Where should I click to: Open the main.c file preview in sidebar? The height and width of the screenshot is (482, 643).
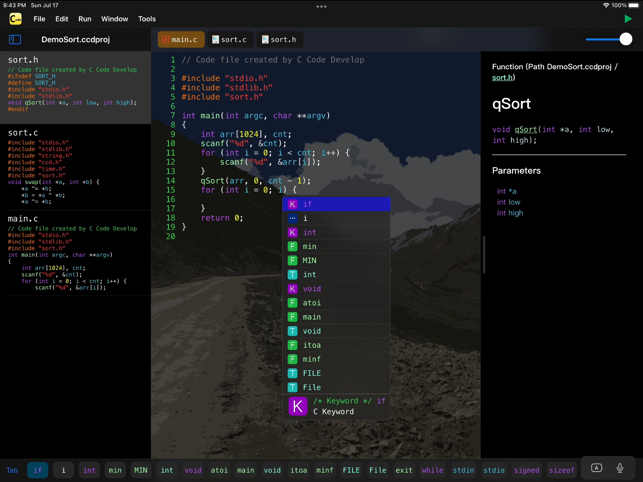point(75,253)
